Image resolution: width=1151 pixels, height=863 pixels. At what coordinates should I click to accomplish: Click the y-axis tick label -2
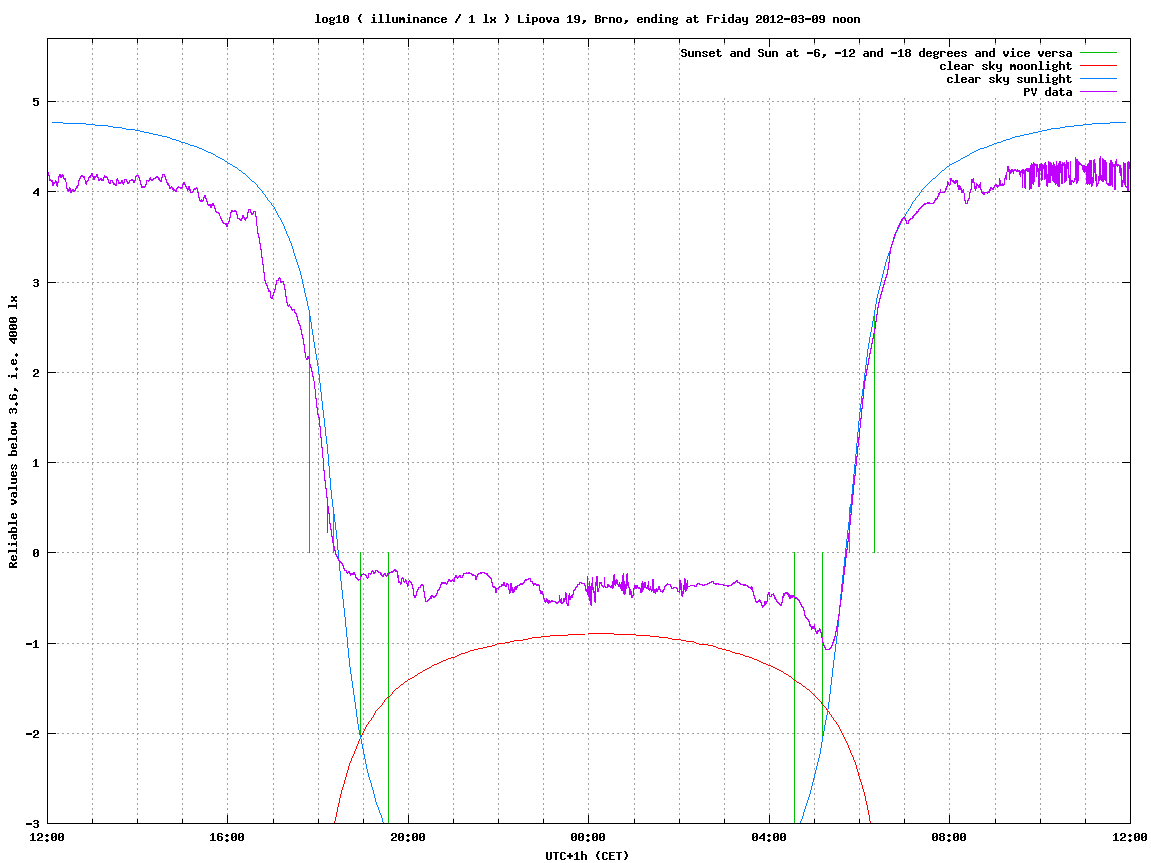point(32,734)
